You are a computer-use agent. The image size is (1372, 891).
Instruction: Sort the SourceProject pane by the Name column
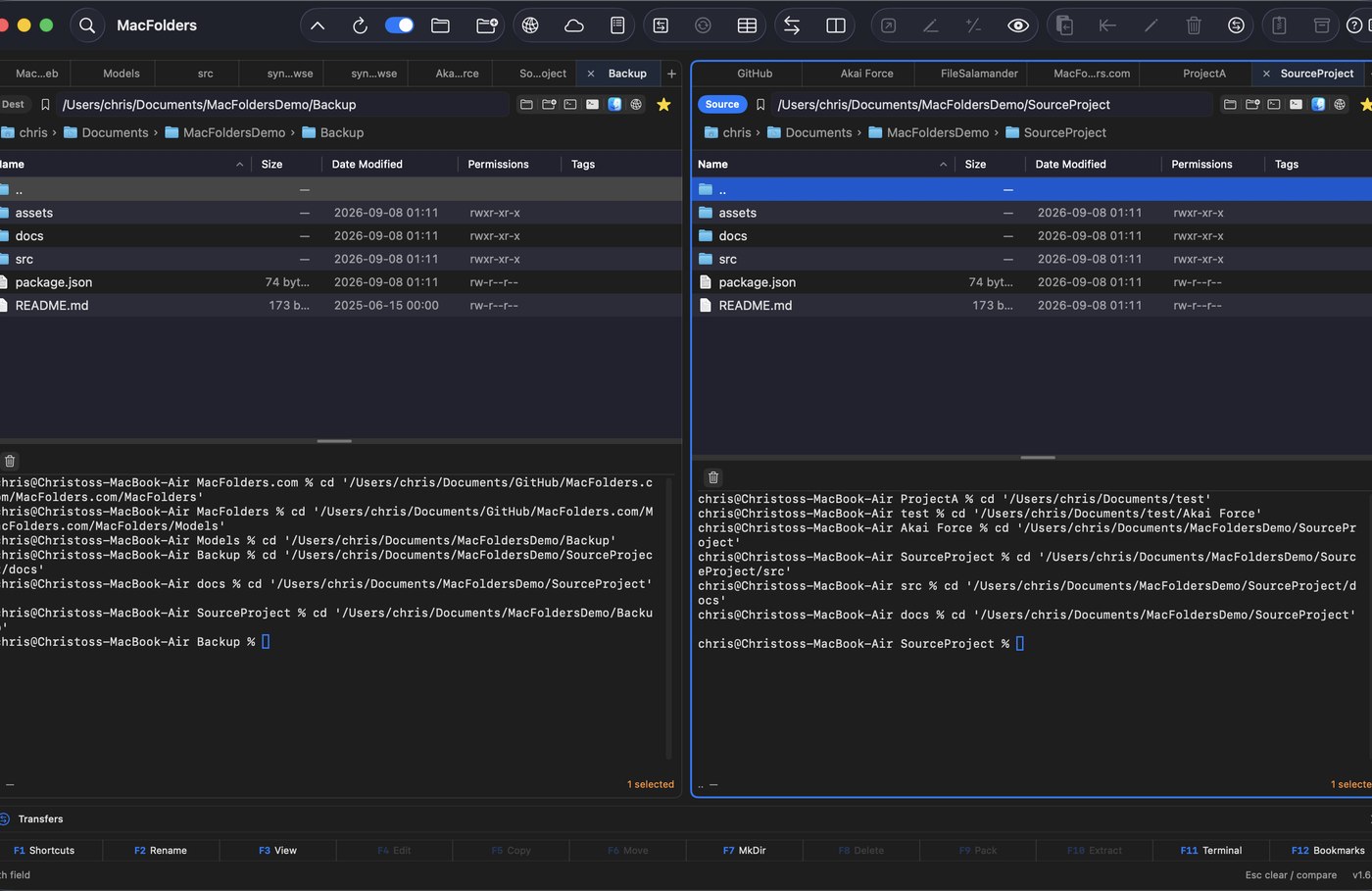(822, 164)
